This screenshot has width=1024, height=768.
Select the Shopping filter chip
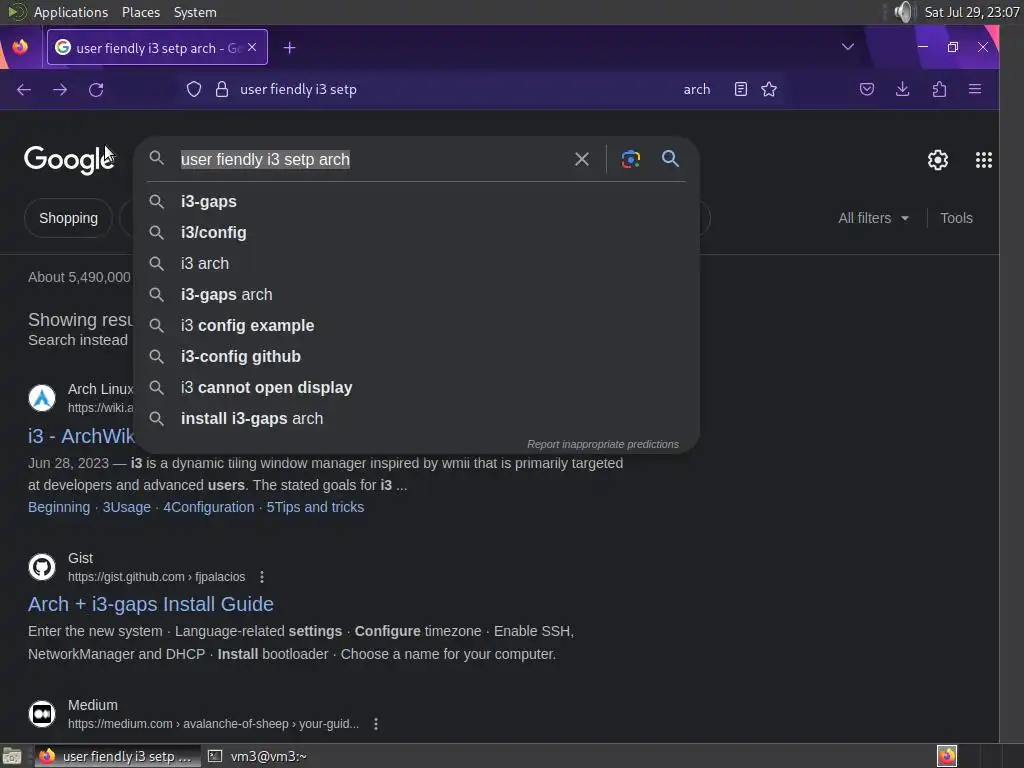(69, 218)
